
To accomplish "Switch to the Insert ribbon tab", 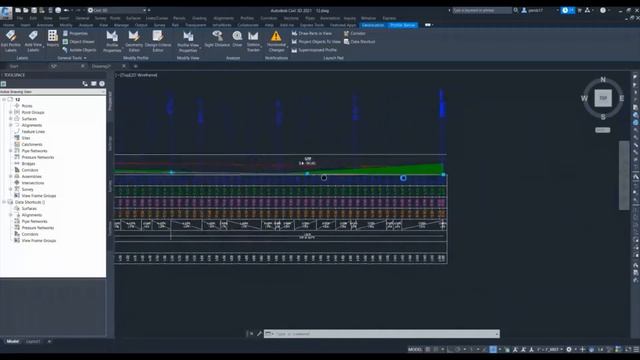I will (25, 25).
